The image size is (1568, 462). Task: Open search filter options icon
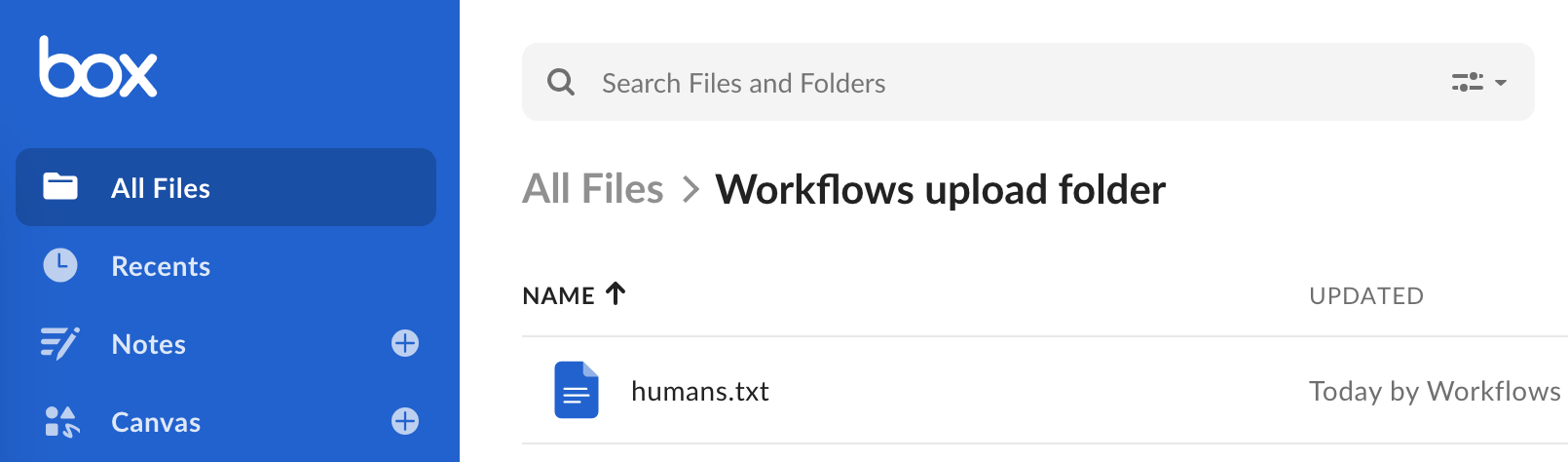[1468, 82]
